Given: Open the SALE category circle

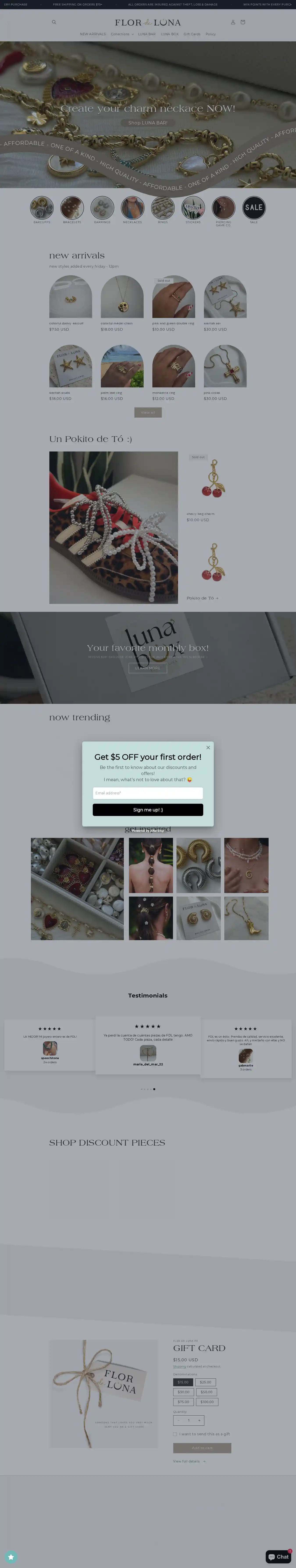Looking at the screenshot, I should [x=254, y=208].
